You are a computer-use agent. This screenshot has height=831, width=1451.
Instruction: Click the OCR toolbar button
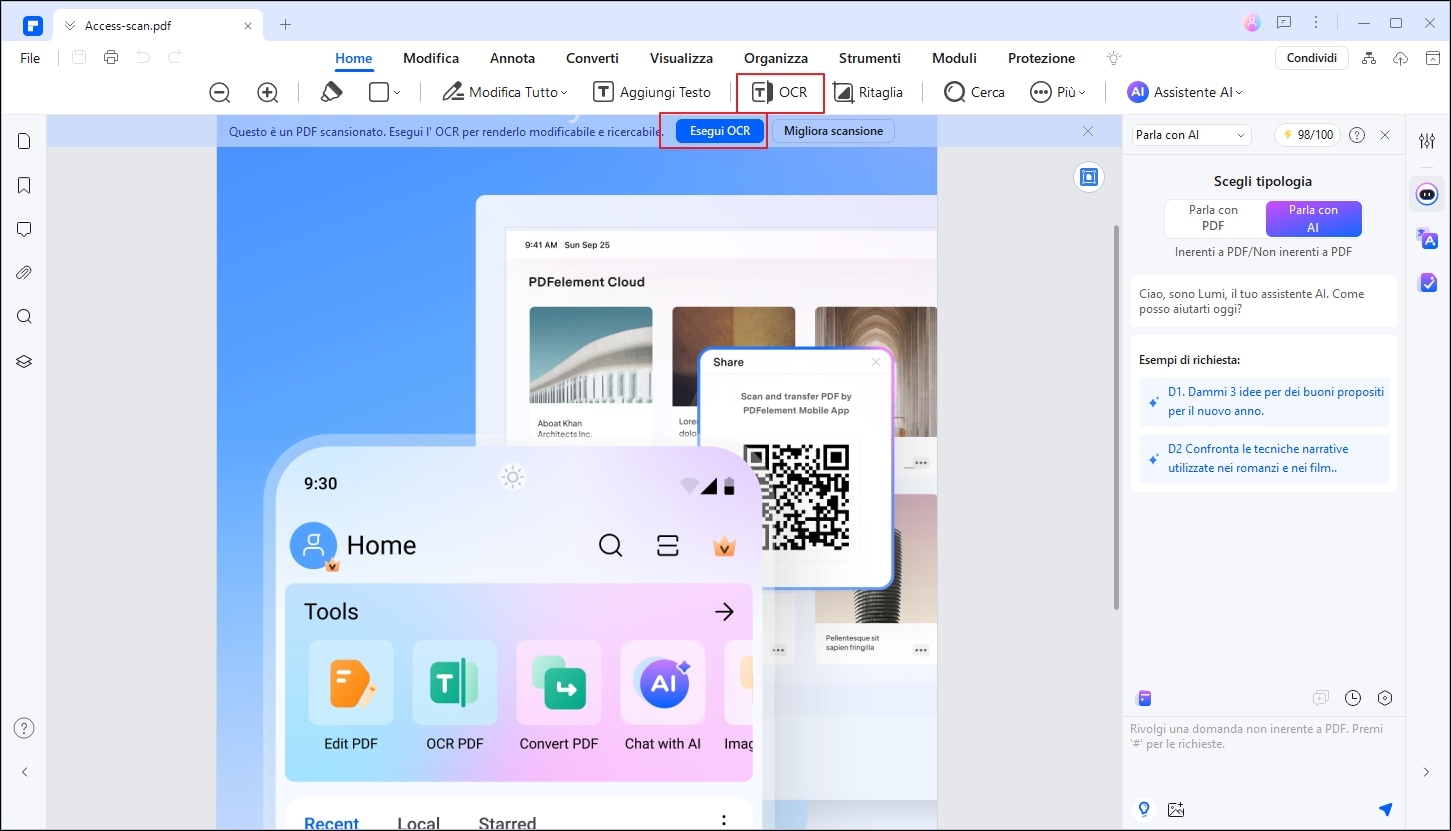[779, 92]
